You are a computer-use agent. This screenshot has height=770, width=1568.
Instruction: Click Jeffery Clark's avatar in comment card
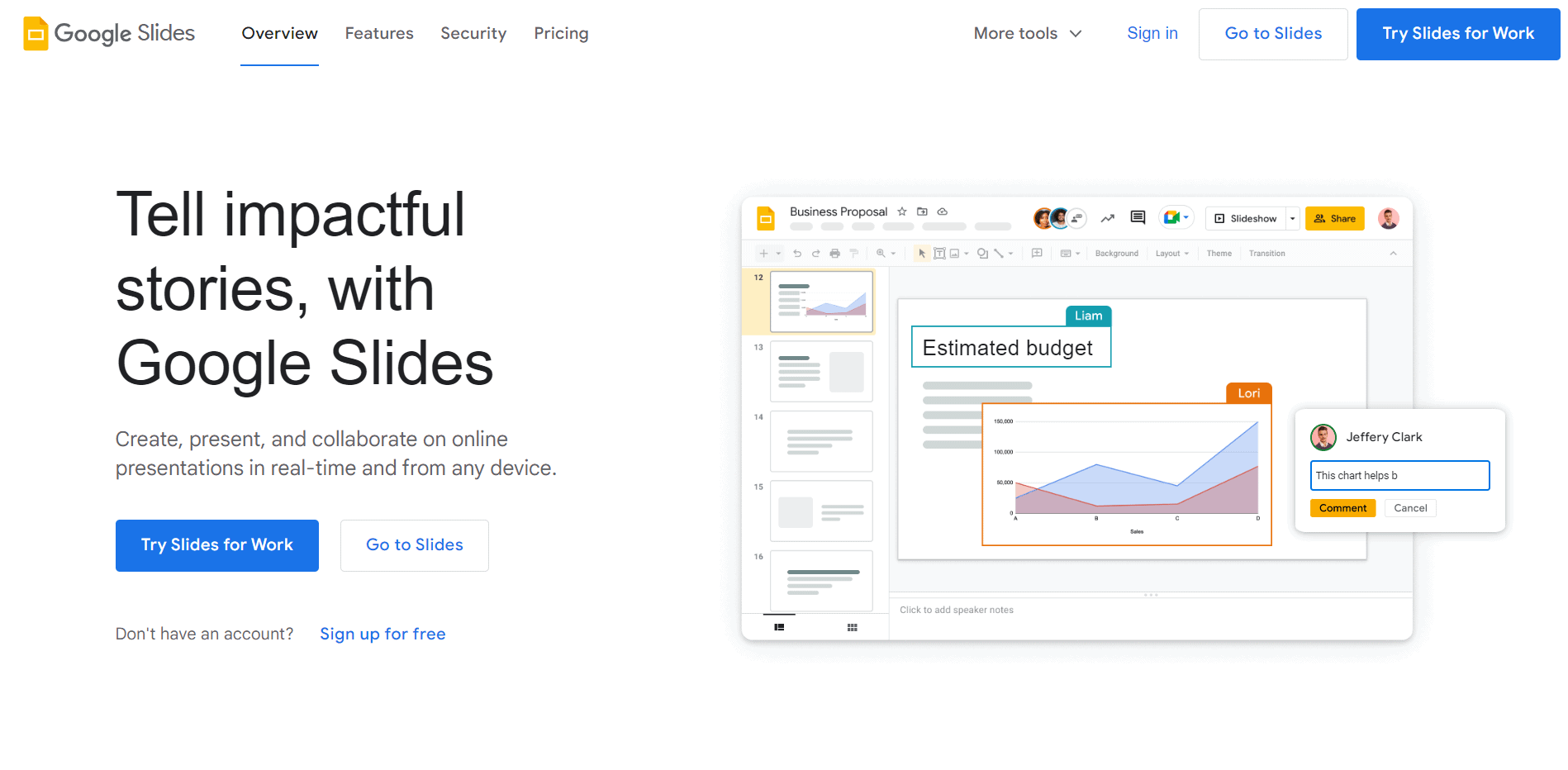[x=1323, y=437]
